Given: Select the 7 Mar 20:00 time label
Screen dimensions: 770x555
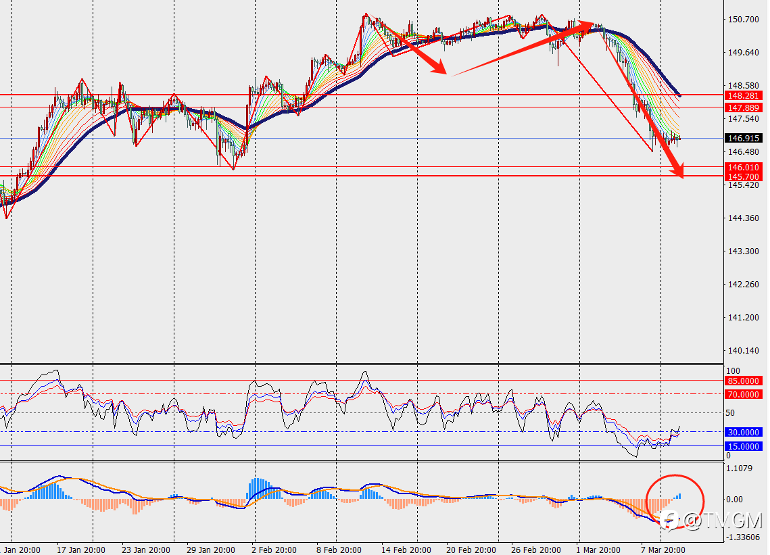Looking at the screenshot, I should tap(663, 550).
